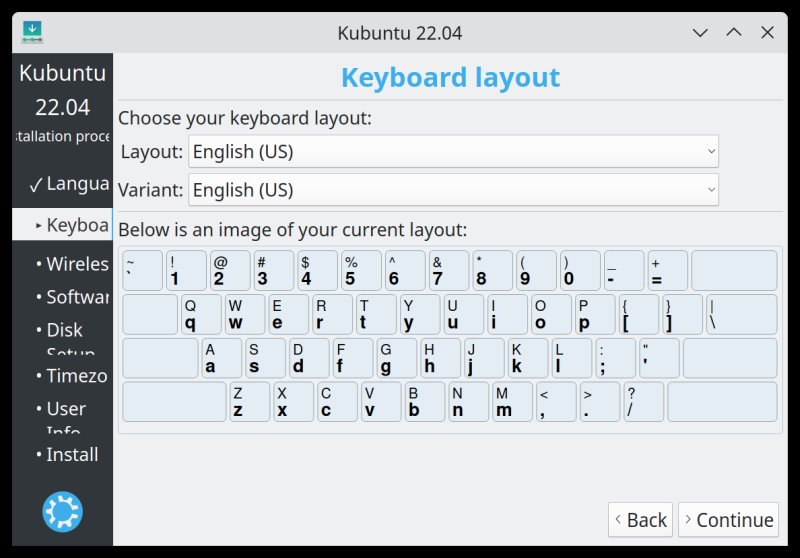Click the question mark slash key
Screen dimensions: 800x558
pos(643,402)
